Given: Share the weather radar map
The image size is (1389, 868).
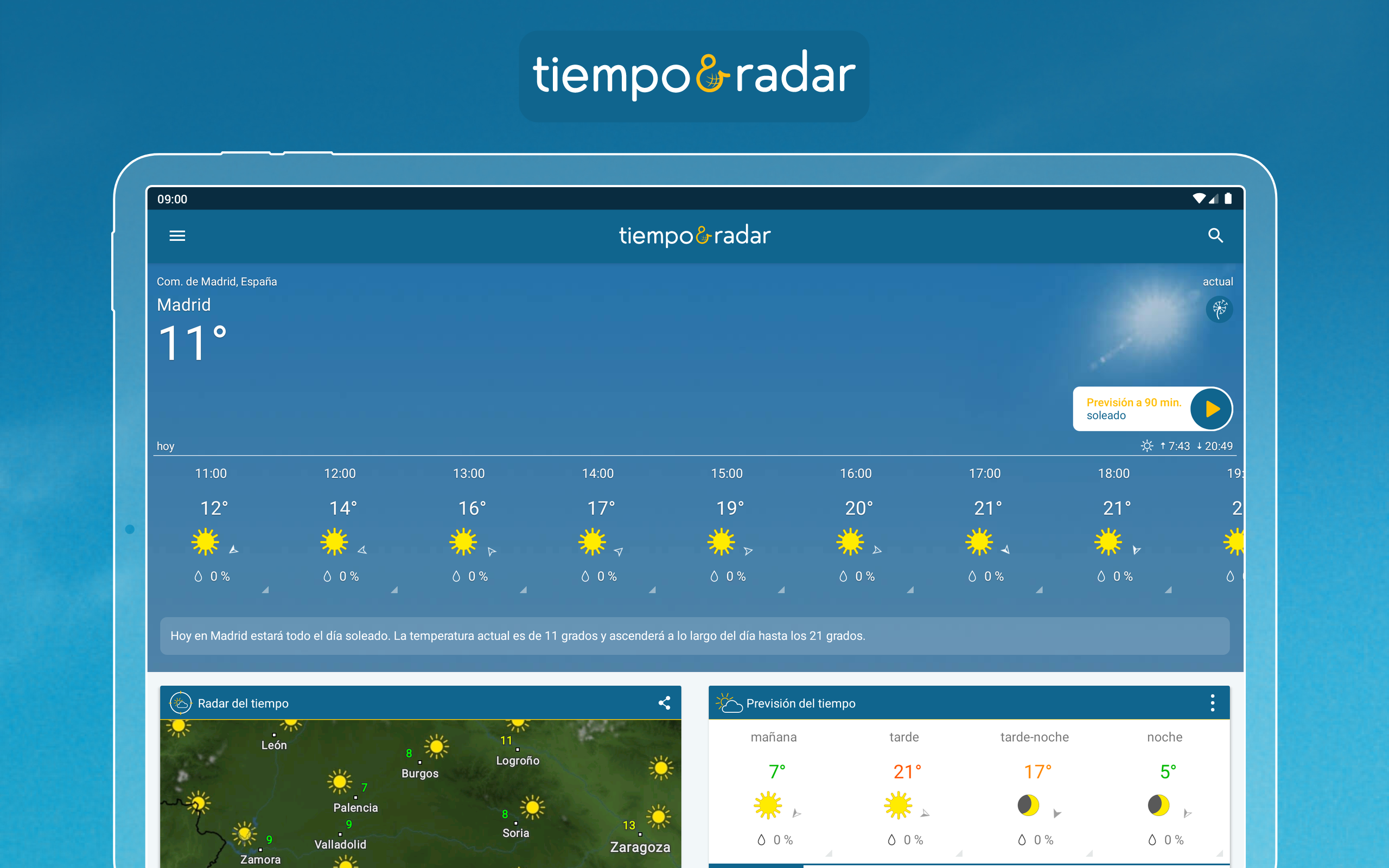Looking at the screenshot, I should (x=664, y=703).
